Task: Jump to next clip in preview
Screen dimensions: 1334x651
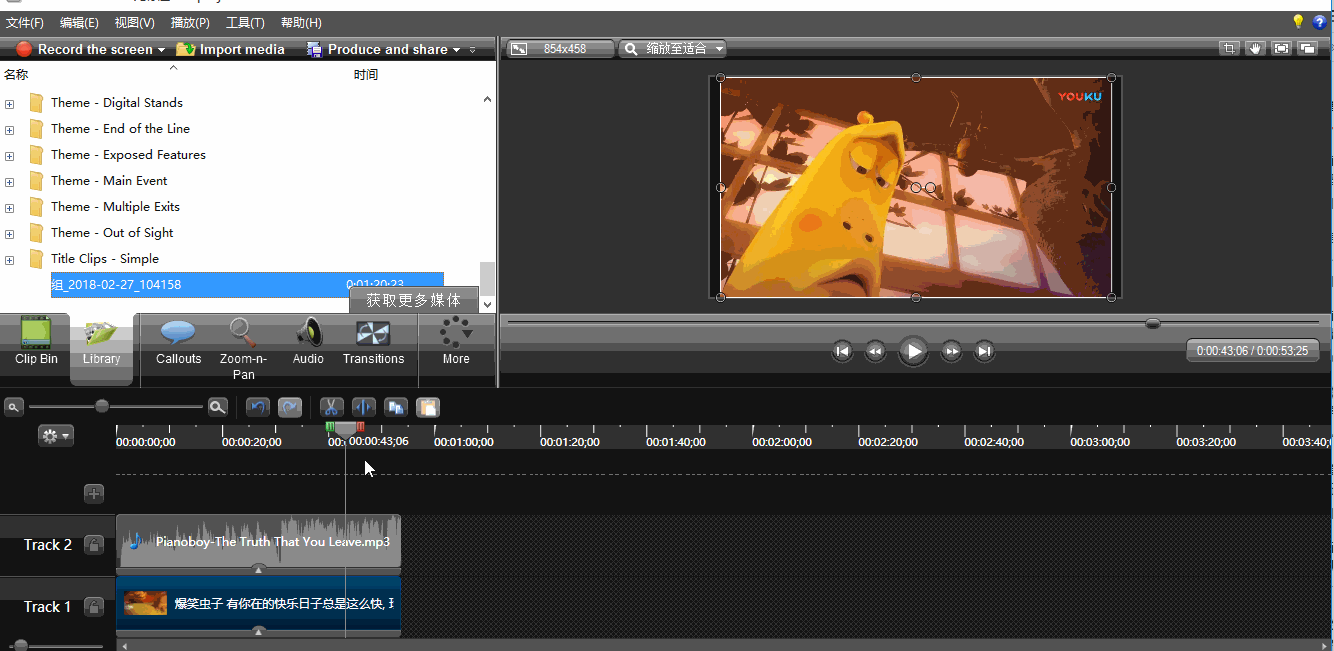Action: pos(985,351)
